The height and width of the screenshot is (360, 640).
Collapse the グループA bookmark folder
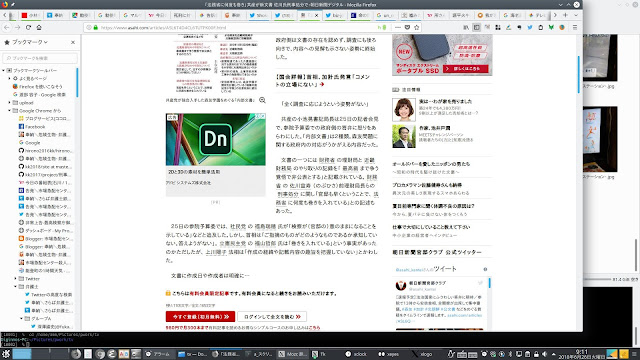coord(22,318)
